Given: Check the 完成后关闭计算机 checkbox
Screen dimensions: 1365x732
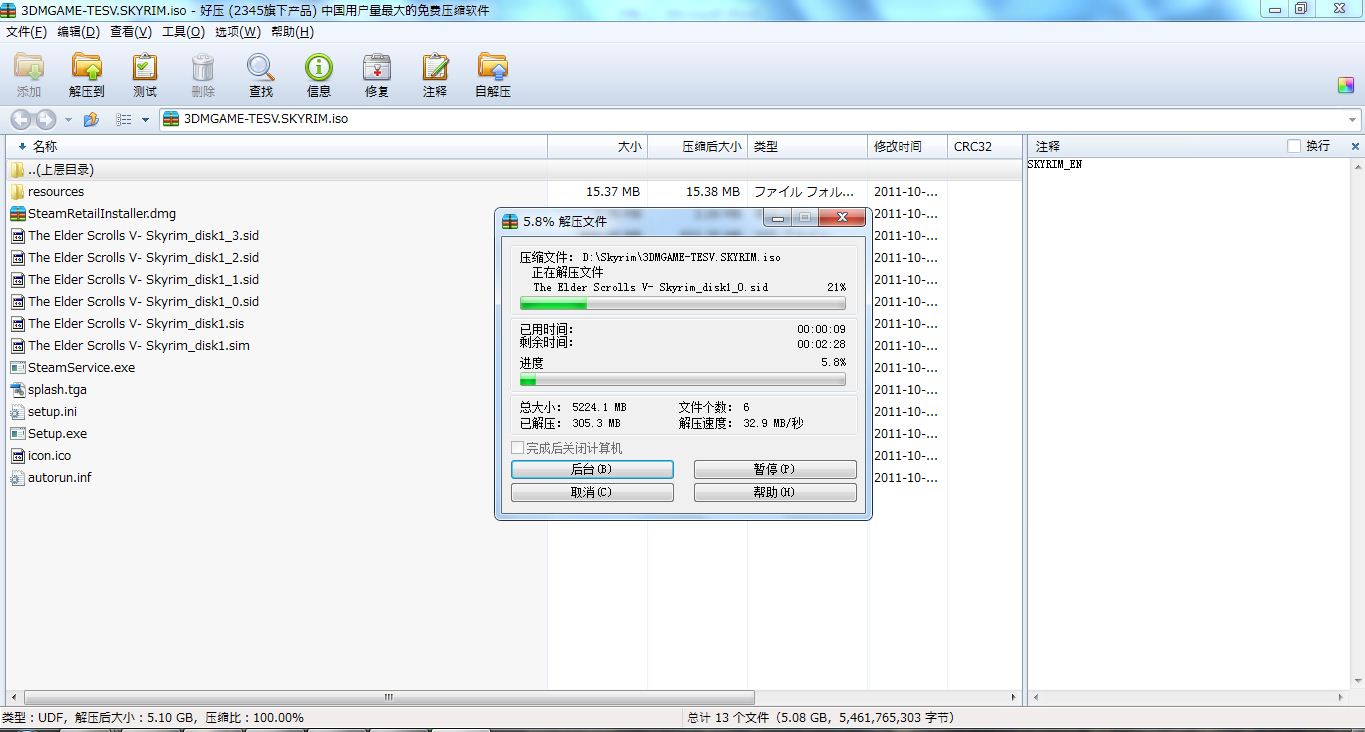Looking at the screenshot, I should 517,448.
